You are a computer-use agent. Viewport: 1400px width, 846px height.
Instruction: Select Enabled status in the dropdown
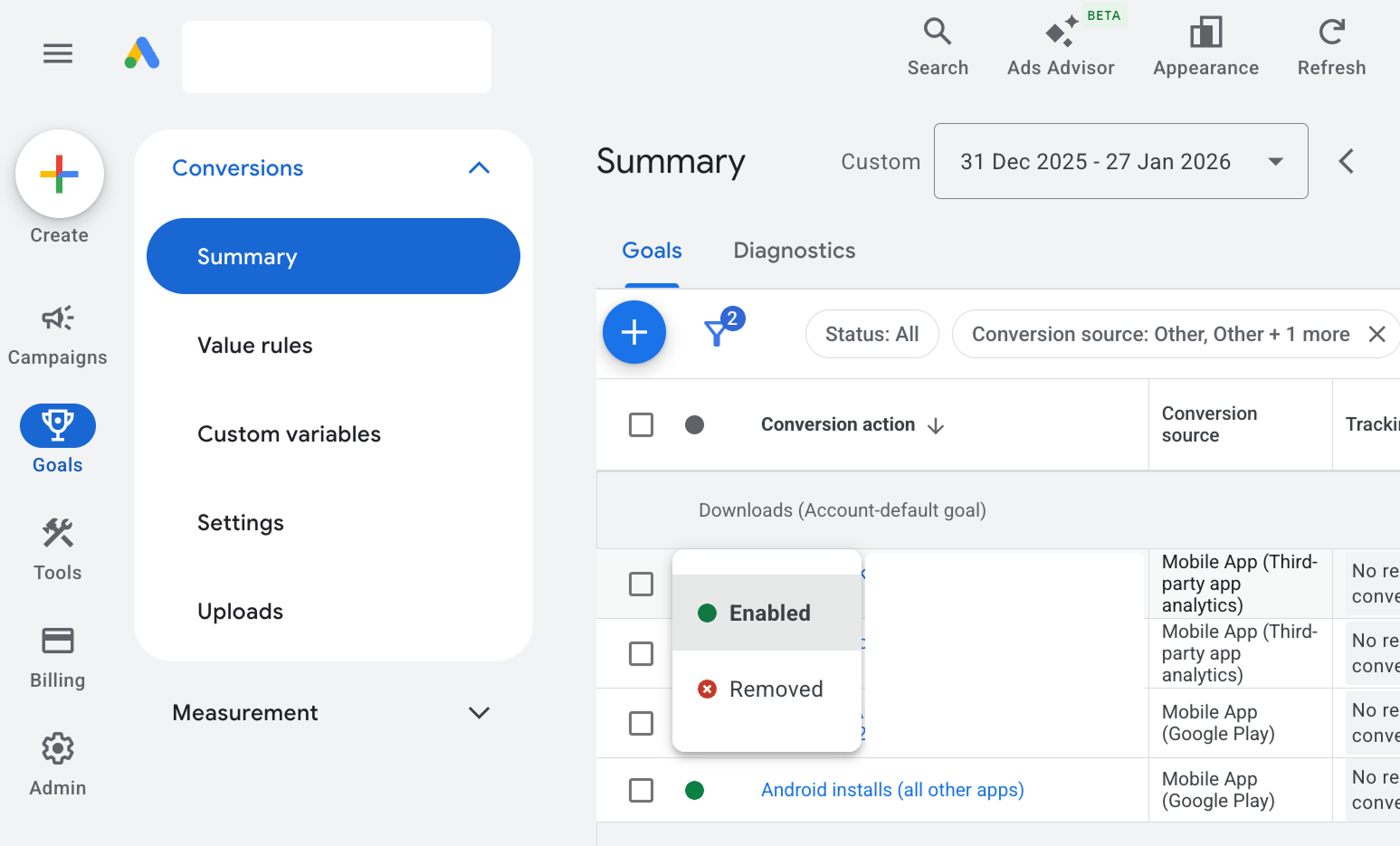pos(767,613)
